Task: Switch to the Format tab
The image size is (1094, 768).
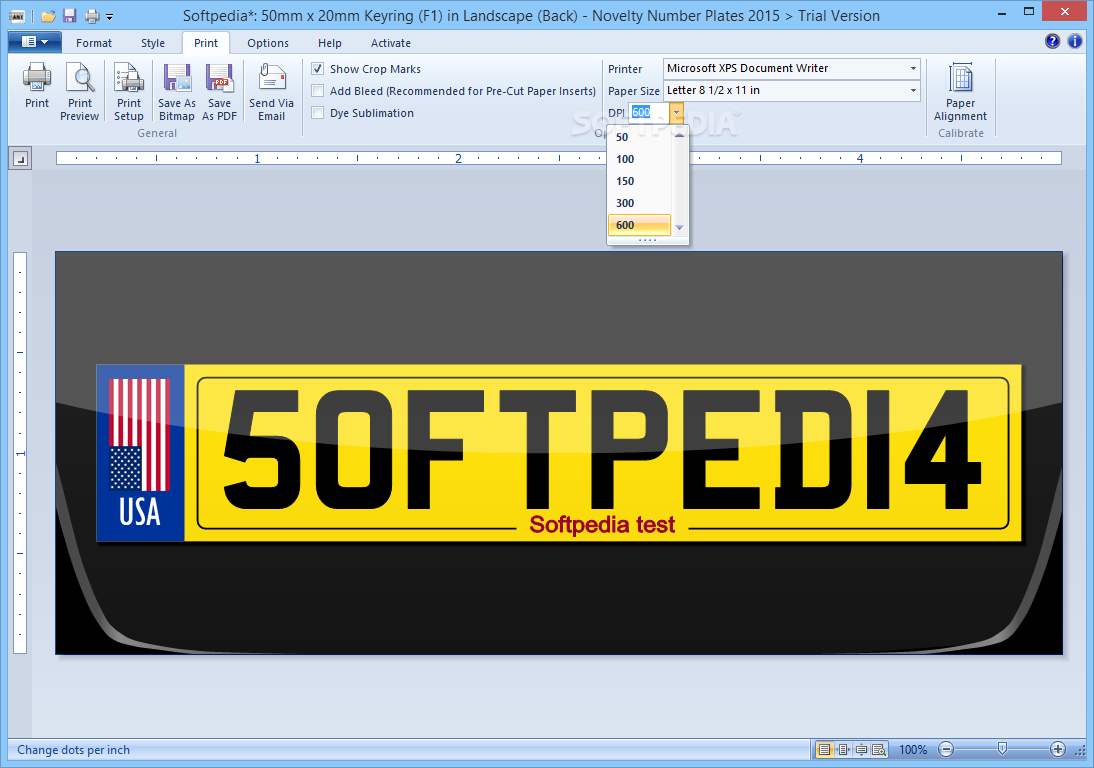Action: click(93, 43)
